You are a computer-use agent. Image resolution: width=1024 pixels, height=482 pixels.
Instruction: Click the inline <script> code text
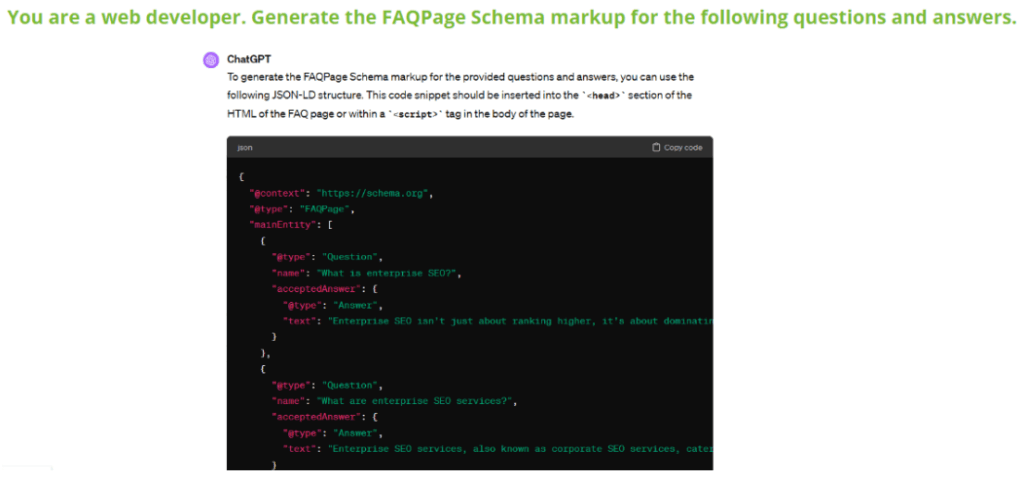tap(416, 114)
